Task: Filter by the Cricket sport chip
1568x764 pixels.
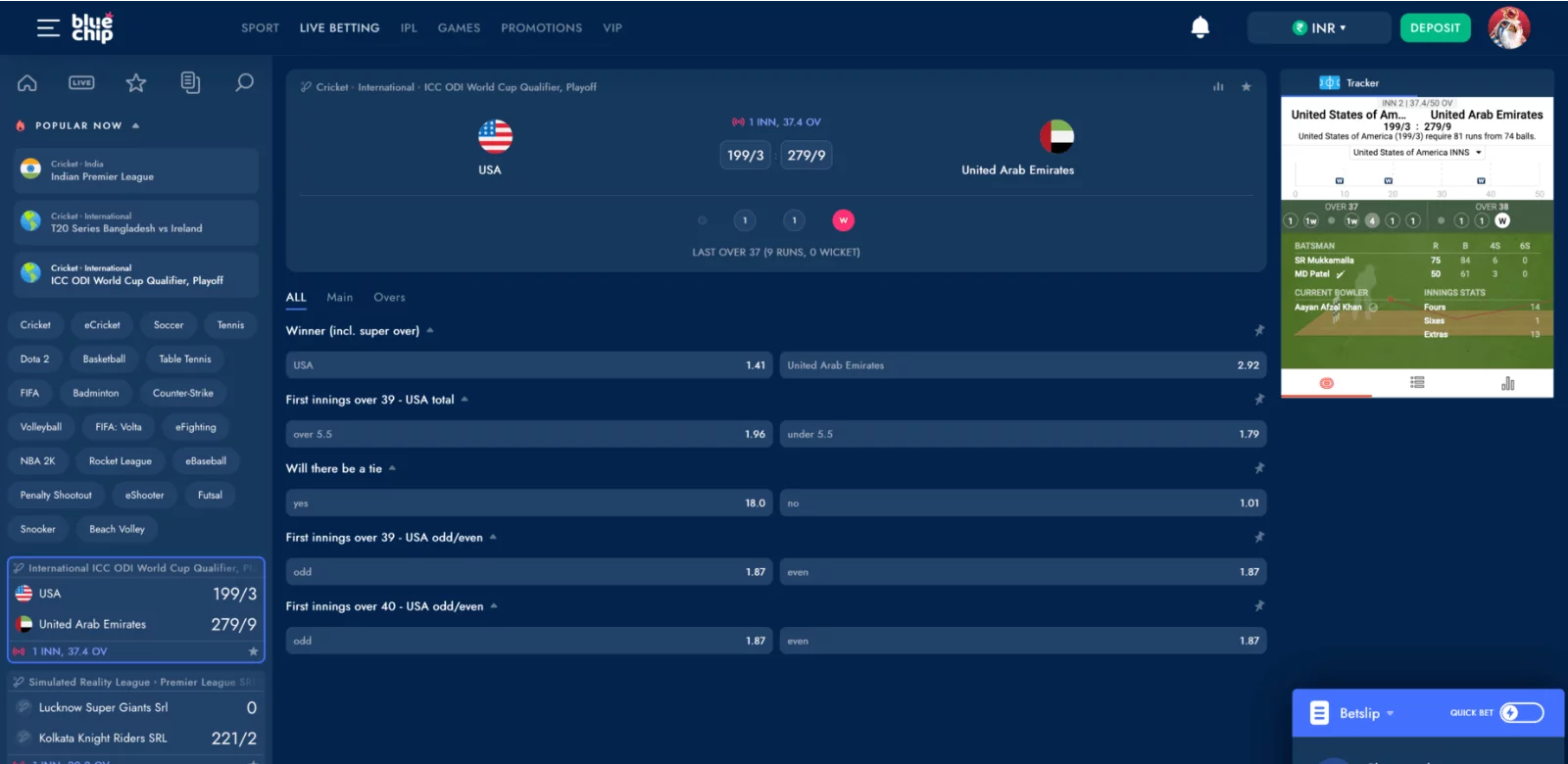Action: point(35,325)
